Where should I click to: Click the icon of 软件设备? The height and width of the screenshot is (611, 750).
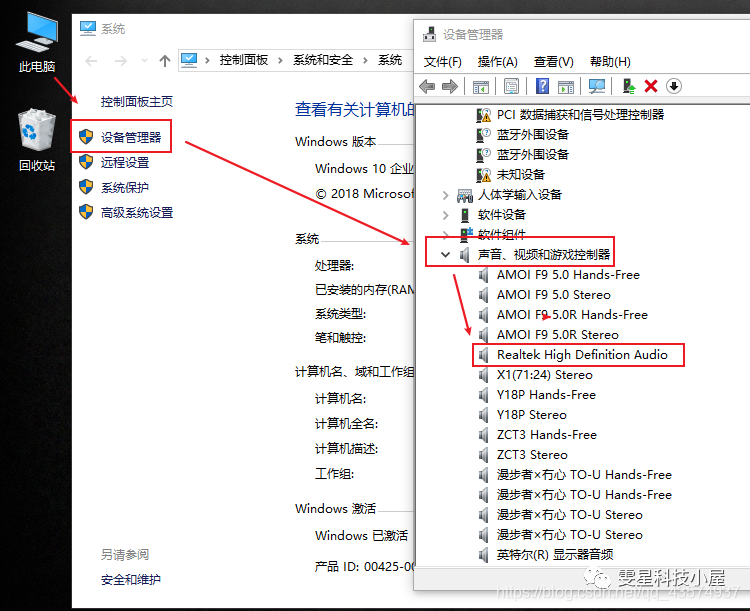pyautogui.click(x=464, y=215)
